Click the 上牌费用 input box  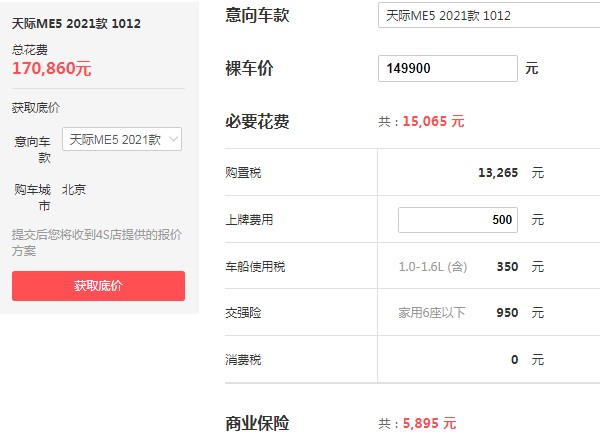click(458, 220)
